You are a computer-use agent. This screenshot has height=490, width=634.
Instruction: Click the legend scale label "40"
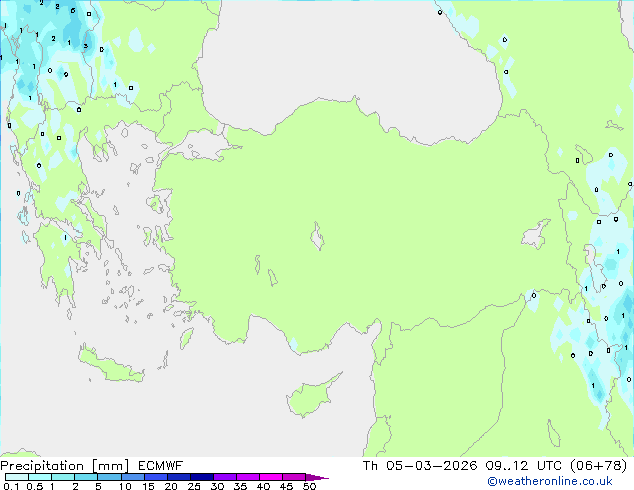click(x=263, y=486)
